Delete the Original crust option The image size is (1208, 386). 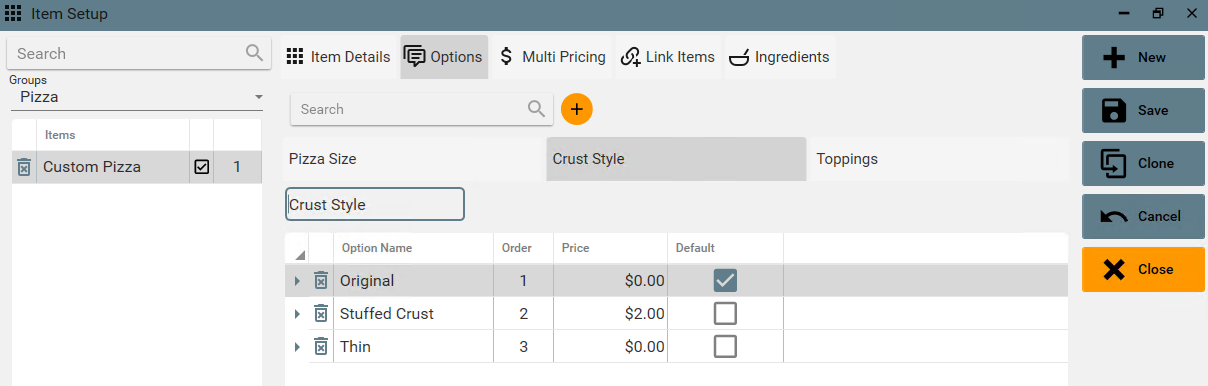click(321, 281)
